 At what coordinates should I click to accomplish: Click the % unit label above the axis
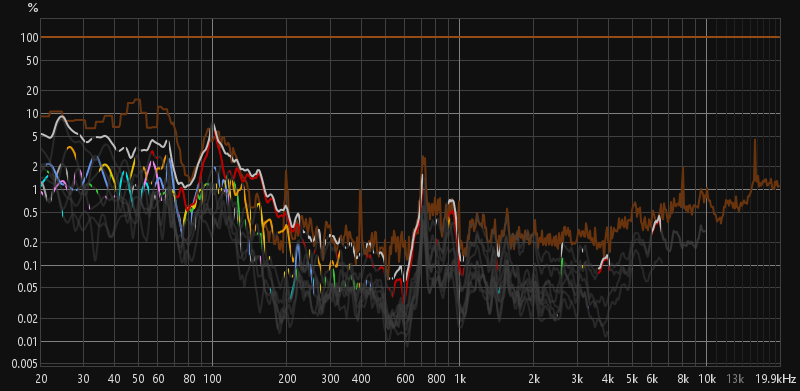[33, 8]
